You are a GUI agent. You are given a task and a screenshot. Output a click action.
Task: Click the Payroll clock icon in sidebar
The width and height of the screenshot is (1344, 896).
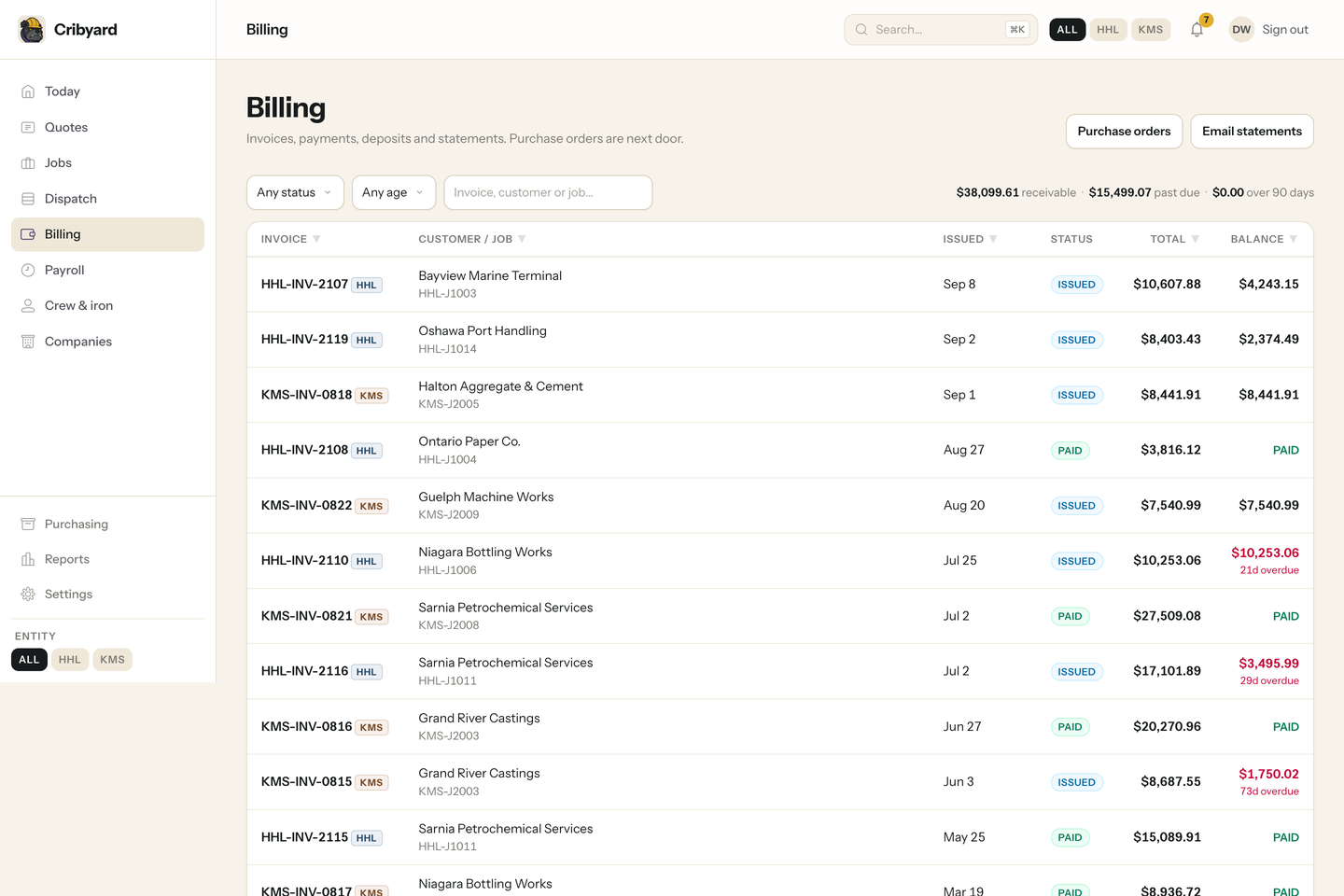click(28, 270)
